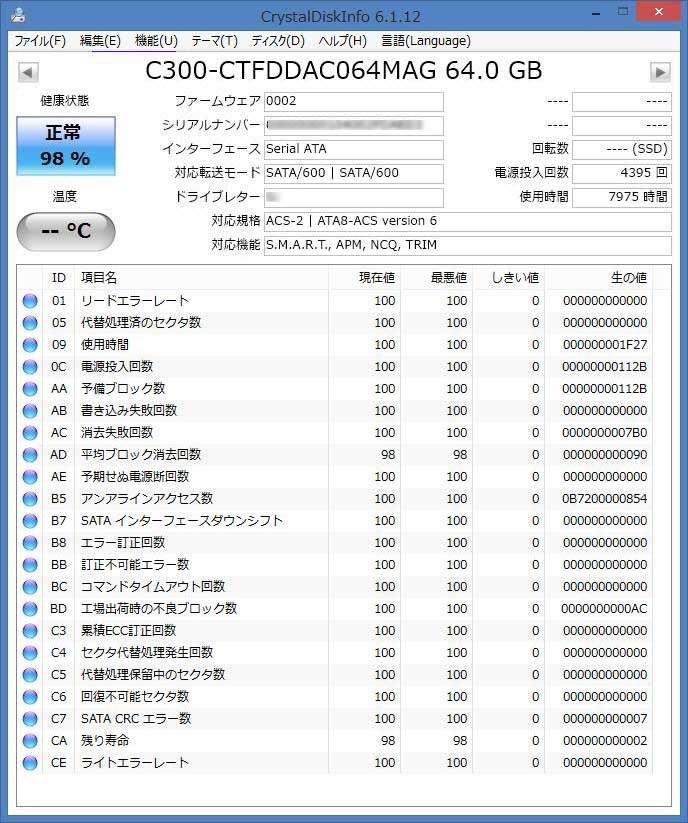Viewport: 688px width, 823px height.
Task: Open the ヘルプ(H) menu
Action: [x=343, y=41]
